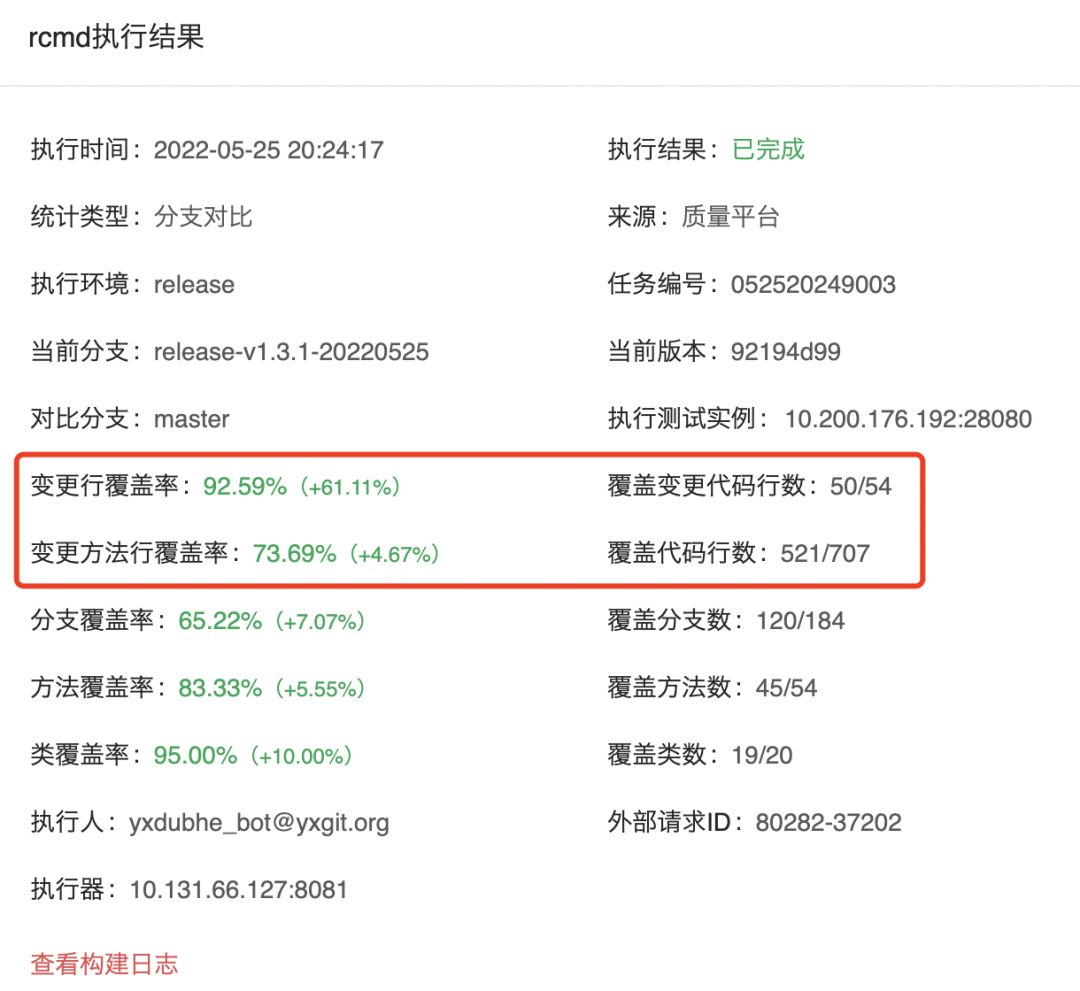Open the 查看构建日志 link
This screenshot has height=991, width=1080.
(x=104, y=963)
